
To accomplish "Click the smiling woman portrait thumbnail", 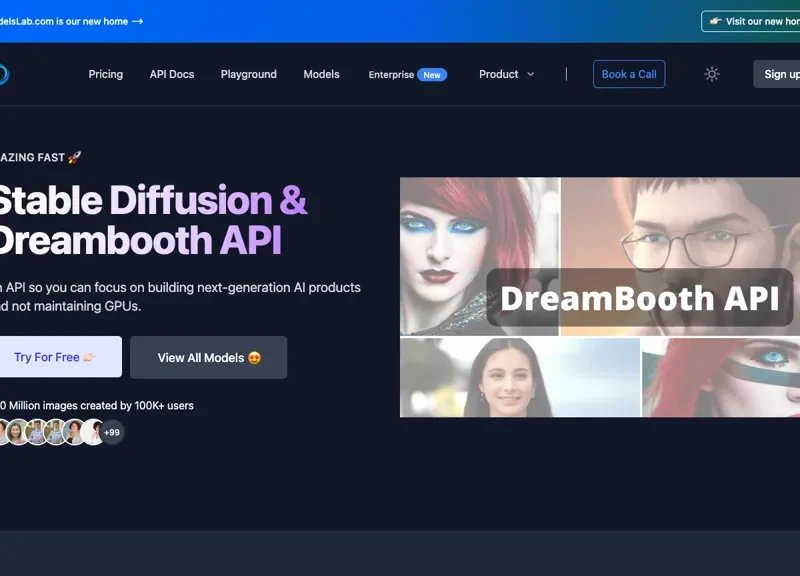I will [519, 377].
